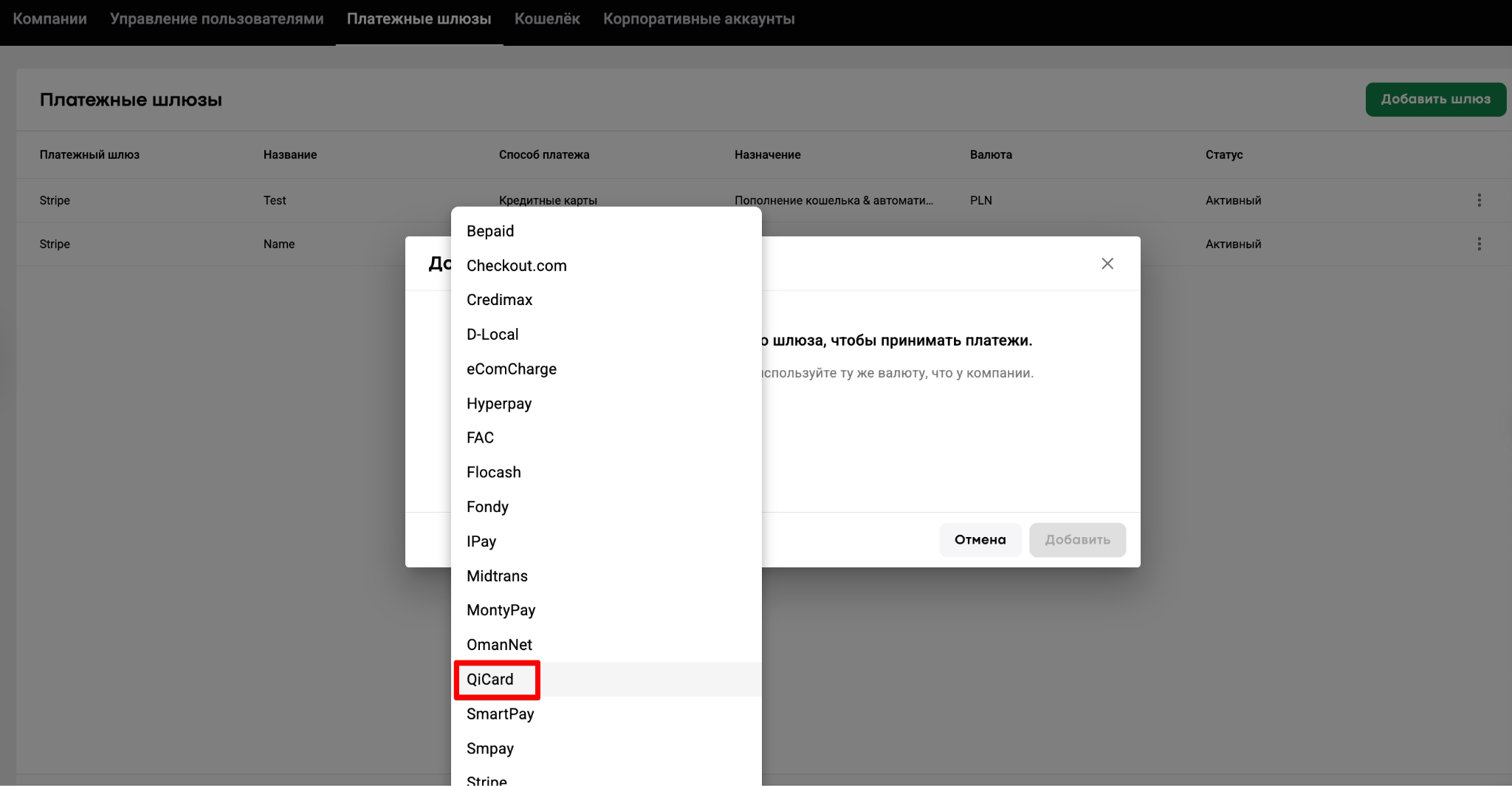Open the Платежные шлюзы tab
The height and width of the screenshot is (786, 1512).
pos(419,19)
